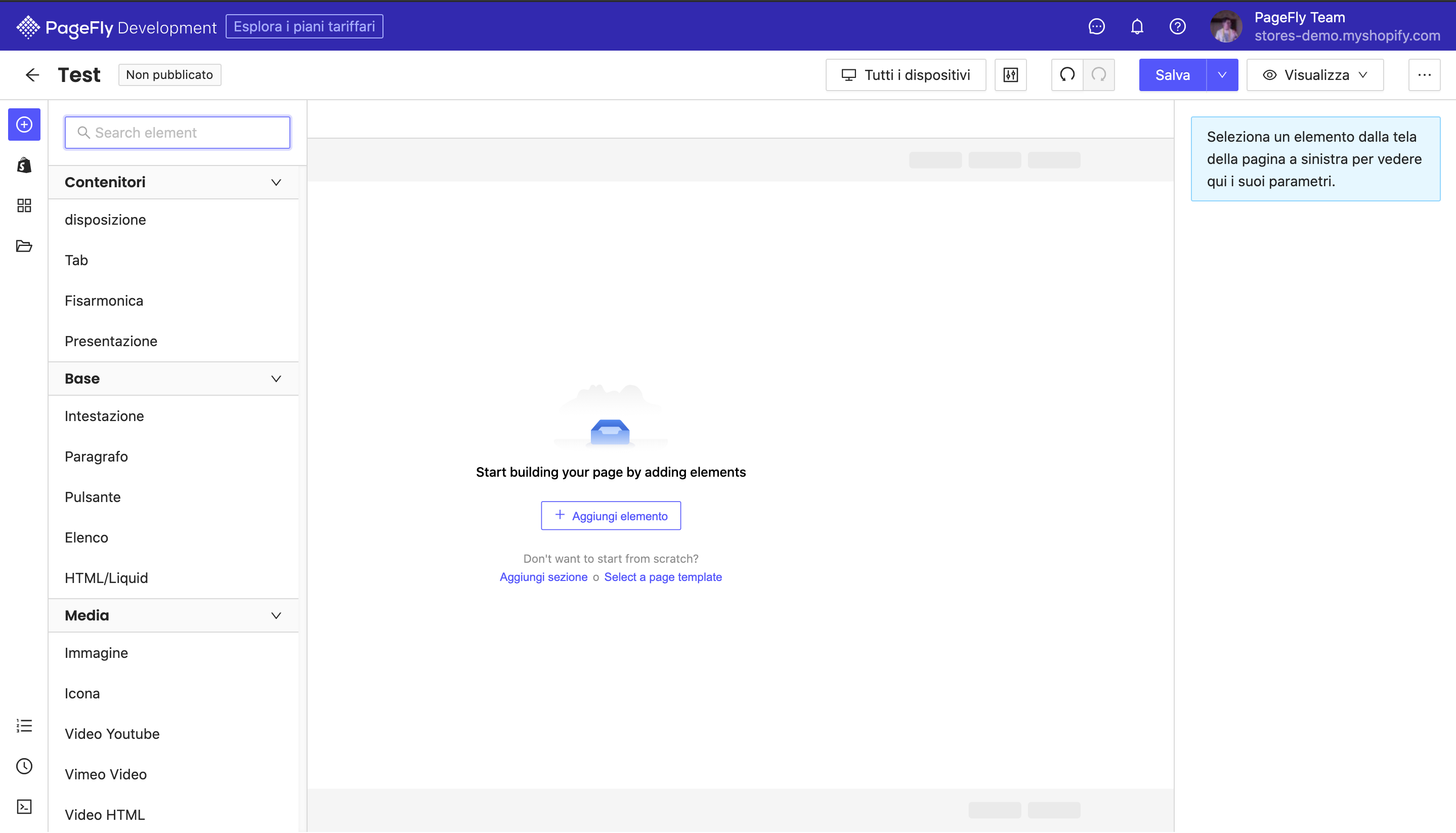Select the Fisarmonica element
Viewport: 1456px width, 833px height.
pyautogui.click(x=174, y=301)
